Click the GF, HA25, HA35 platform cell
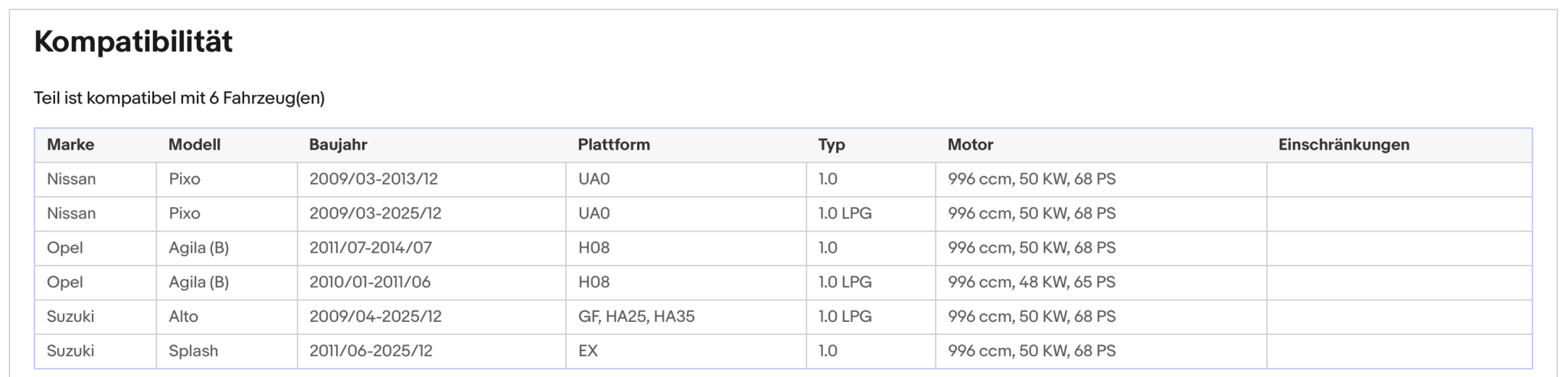The width and height of the screenshot is (1568, 377). pyautogui.click(x=685, y=316)
